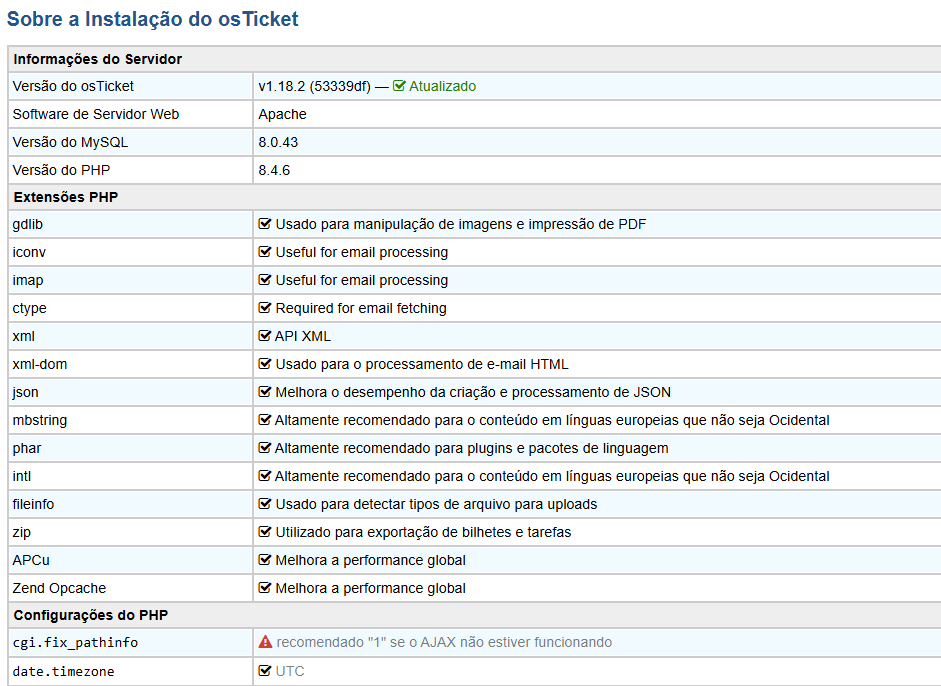Viewport: 941px width, 686px height.
Task: Click the Configurações do PHP section header
Action: pyautogui.click(x=89, y=615)
